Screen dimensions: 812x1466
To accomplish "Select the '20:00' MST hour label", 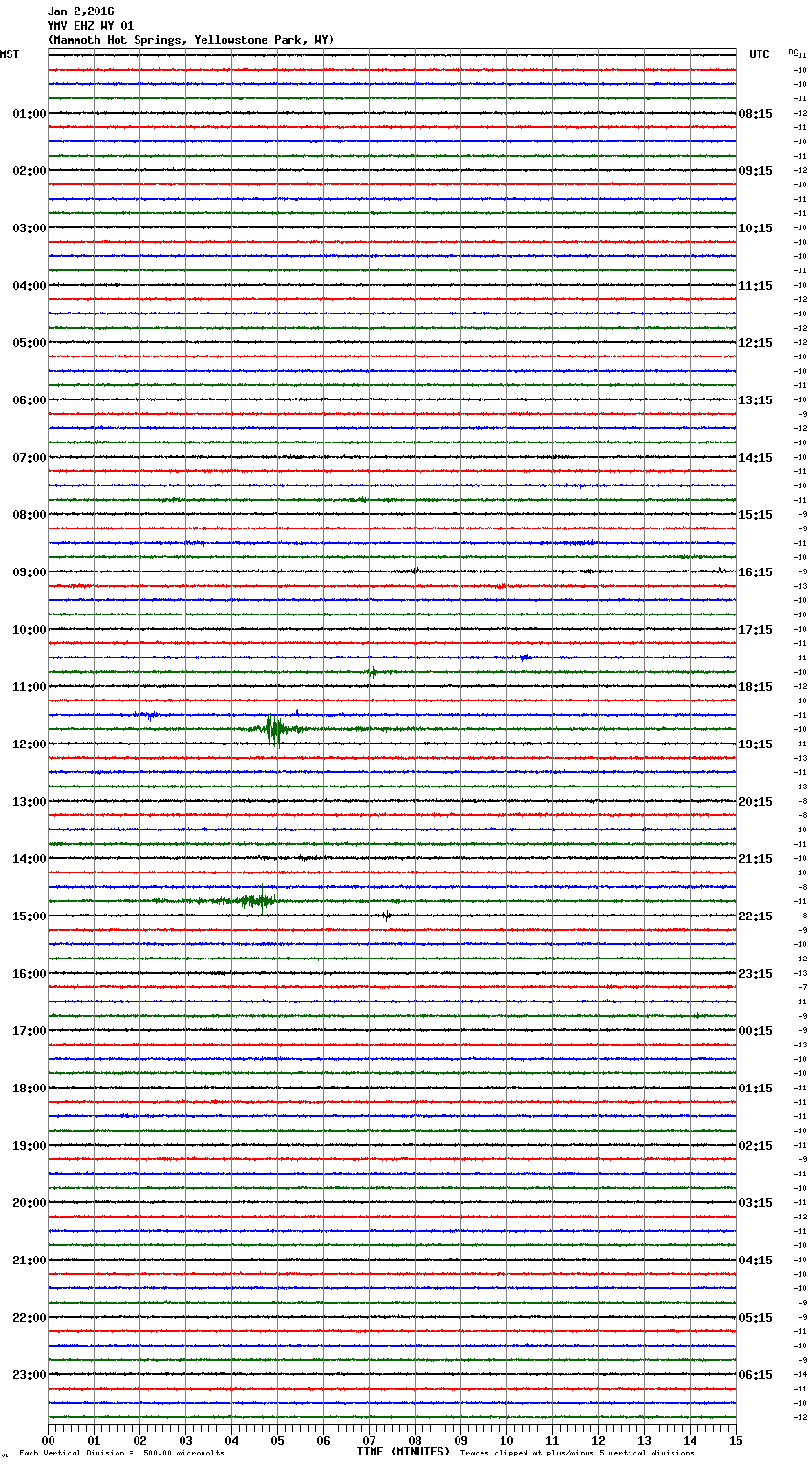I will tap(29, 1203).
